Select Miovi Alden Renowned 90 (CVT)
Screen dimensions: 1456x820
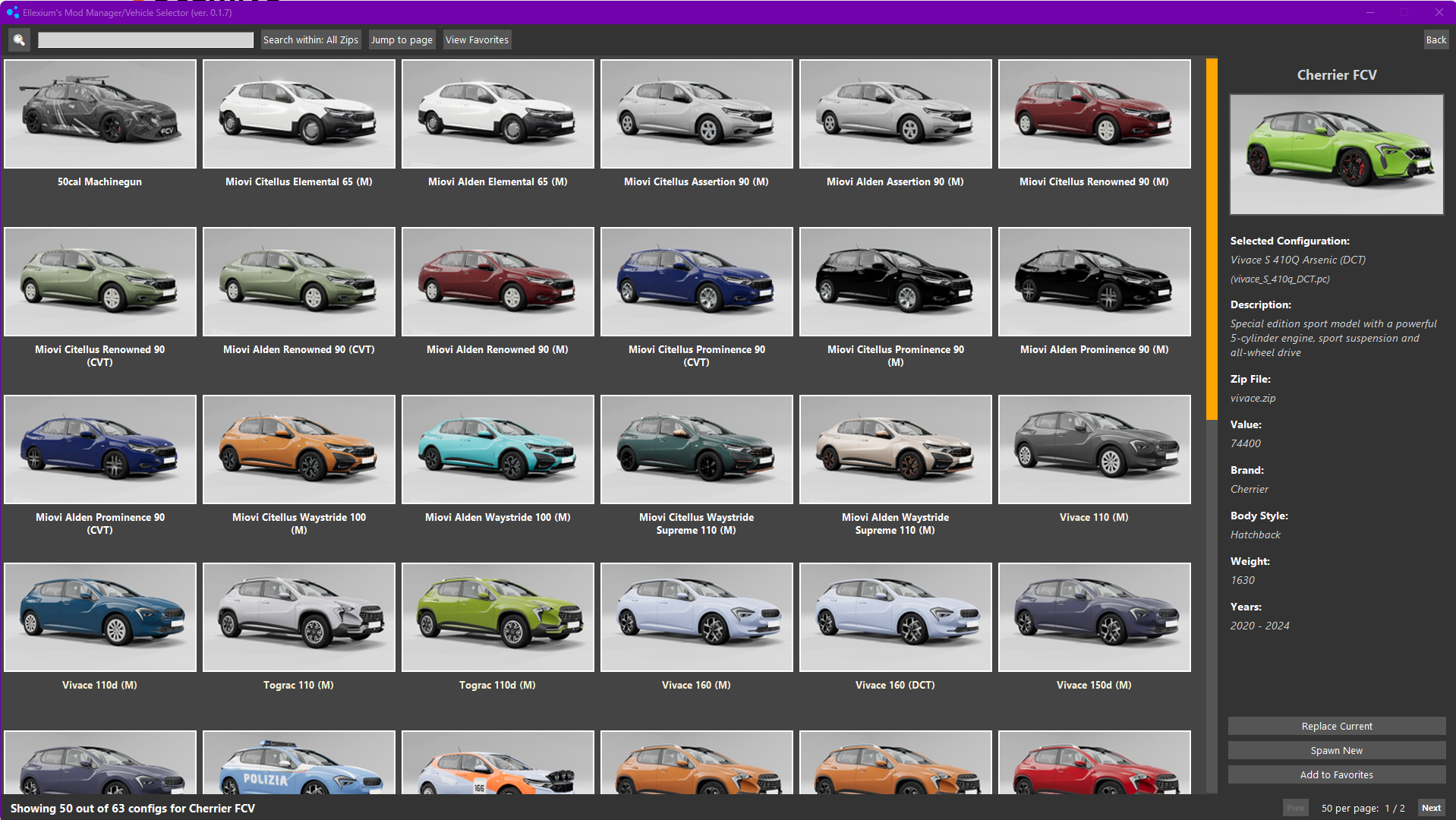[299, 282]
